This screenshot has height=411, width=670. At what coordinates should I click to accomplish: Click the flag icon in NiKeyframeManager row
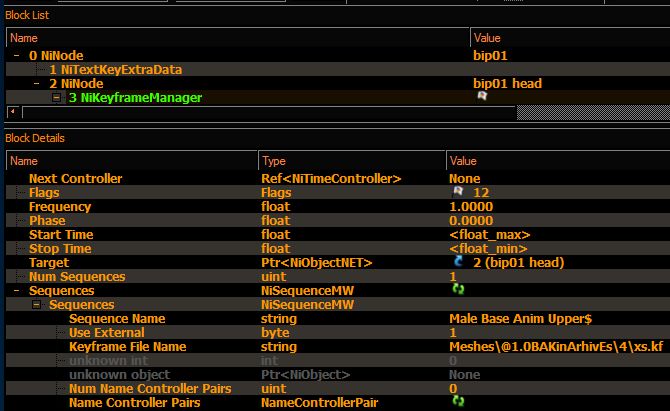point(482,96)
